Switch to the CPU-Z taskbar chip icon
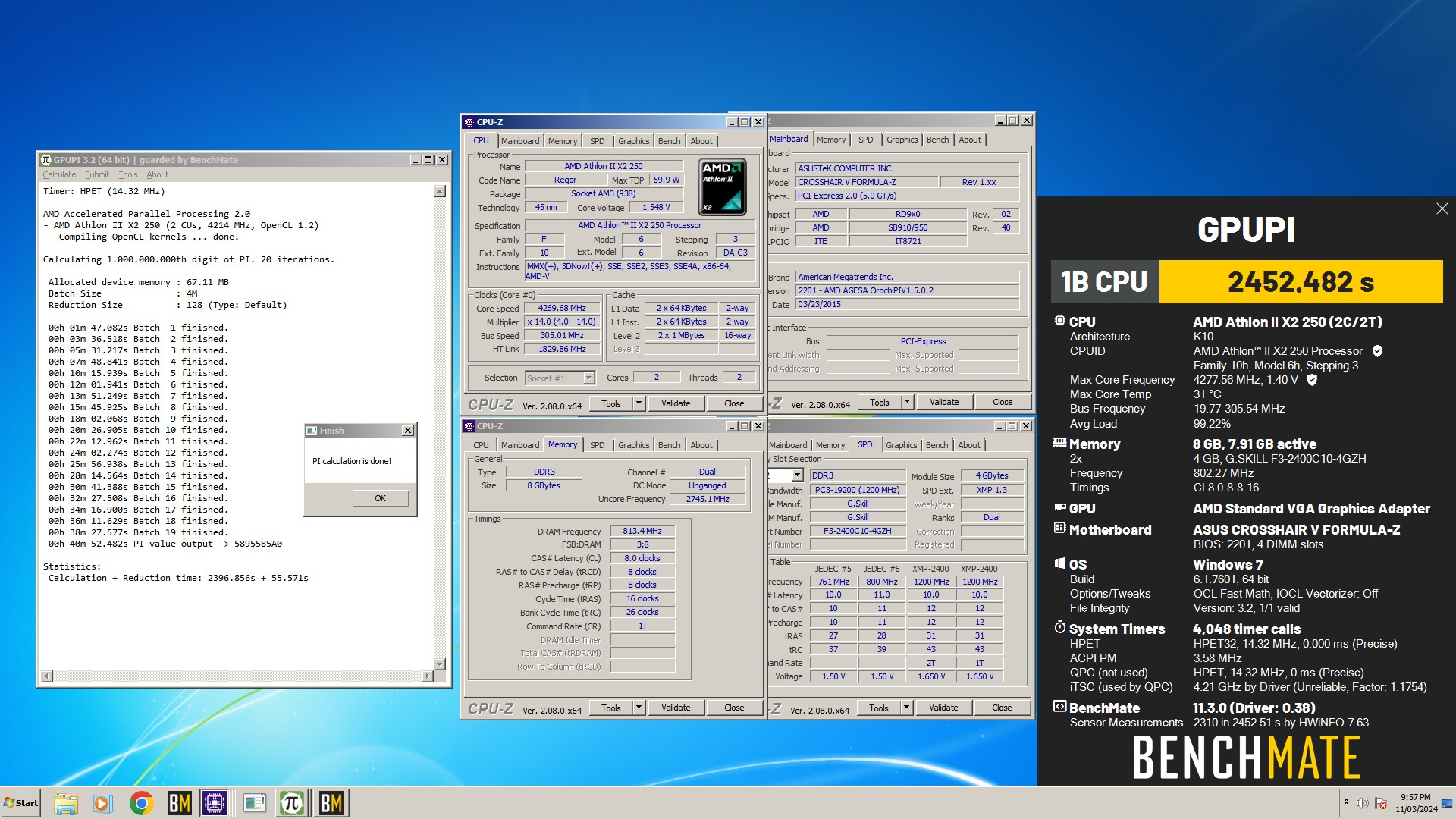1456x819 pixels. pos(215,803)
